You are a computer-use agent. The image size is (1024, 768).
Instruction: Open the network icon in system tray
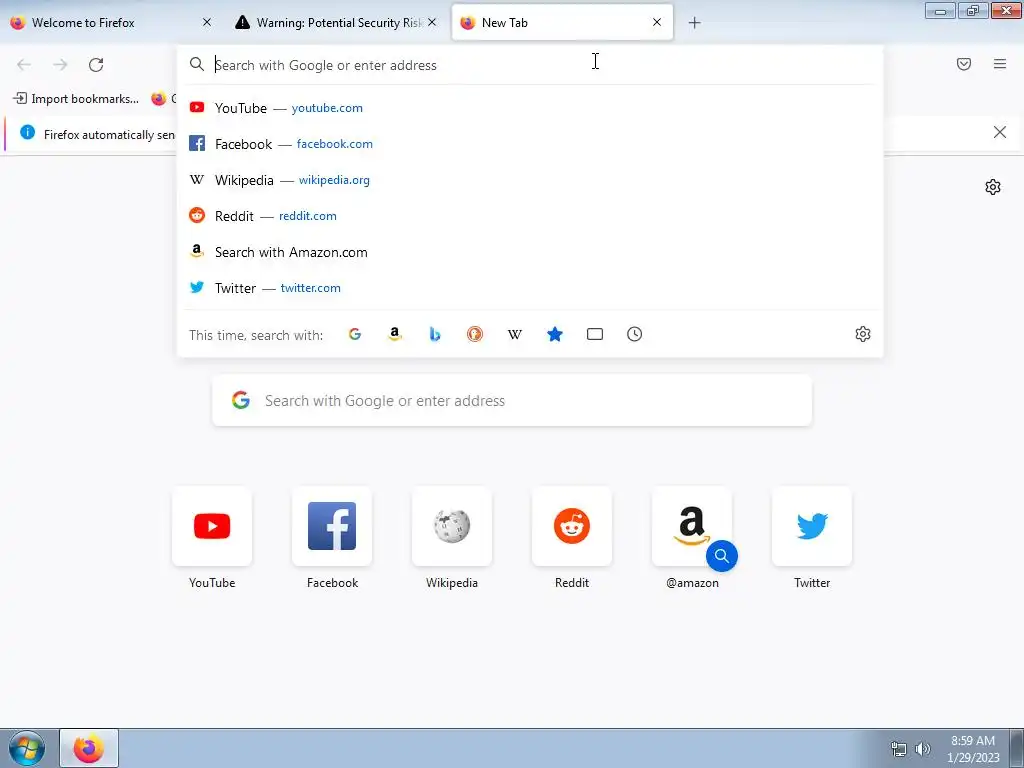[x=899, y=748]
